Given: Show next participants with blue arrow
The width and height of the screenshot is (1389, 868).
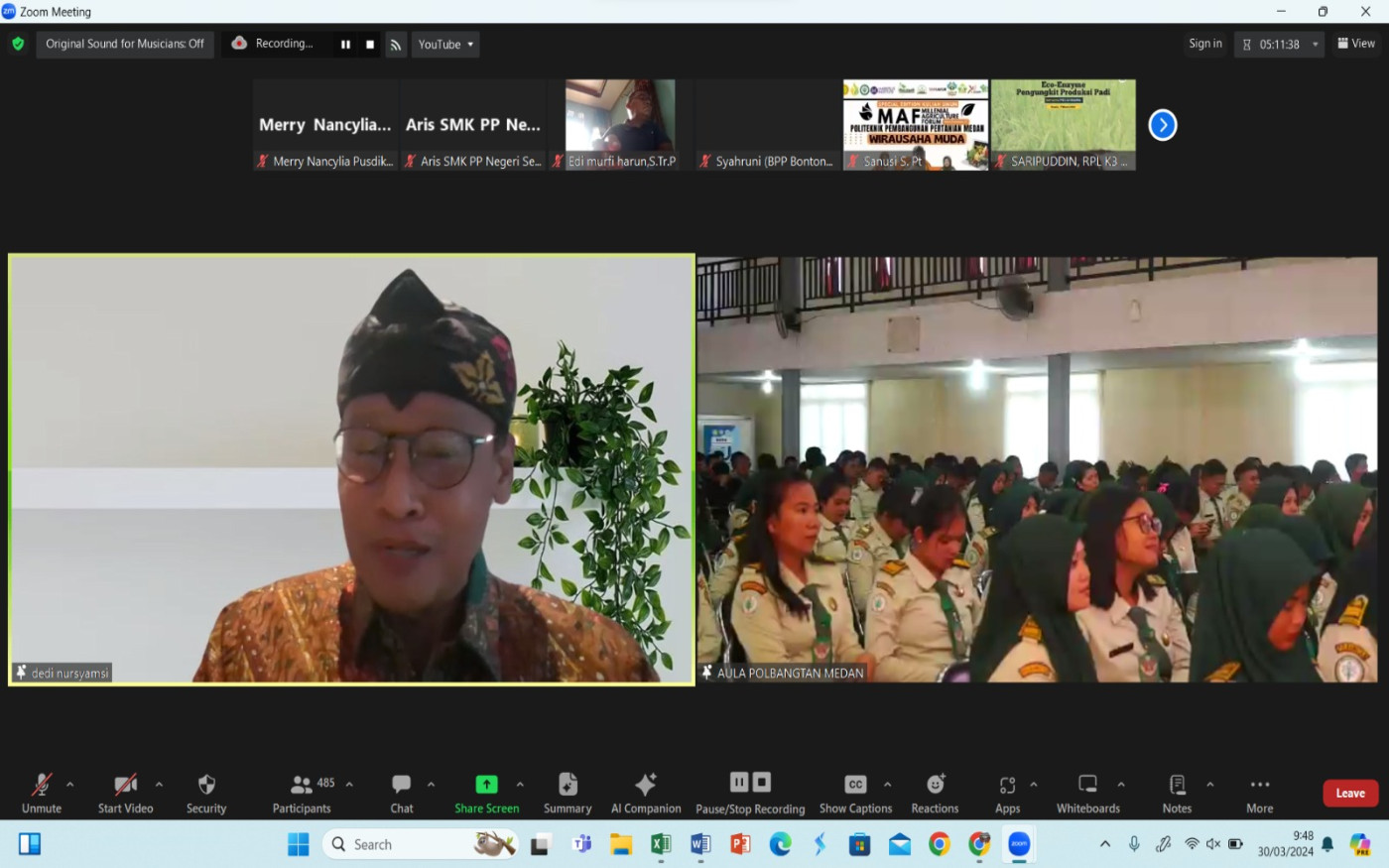Looking at the screenshot, I should point(1163,125).
